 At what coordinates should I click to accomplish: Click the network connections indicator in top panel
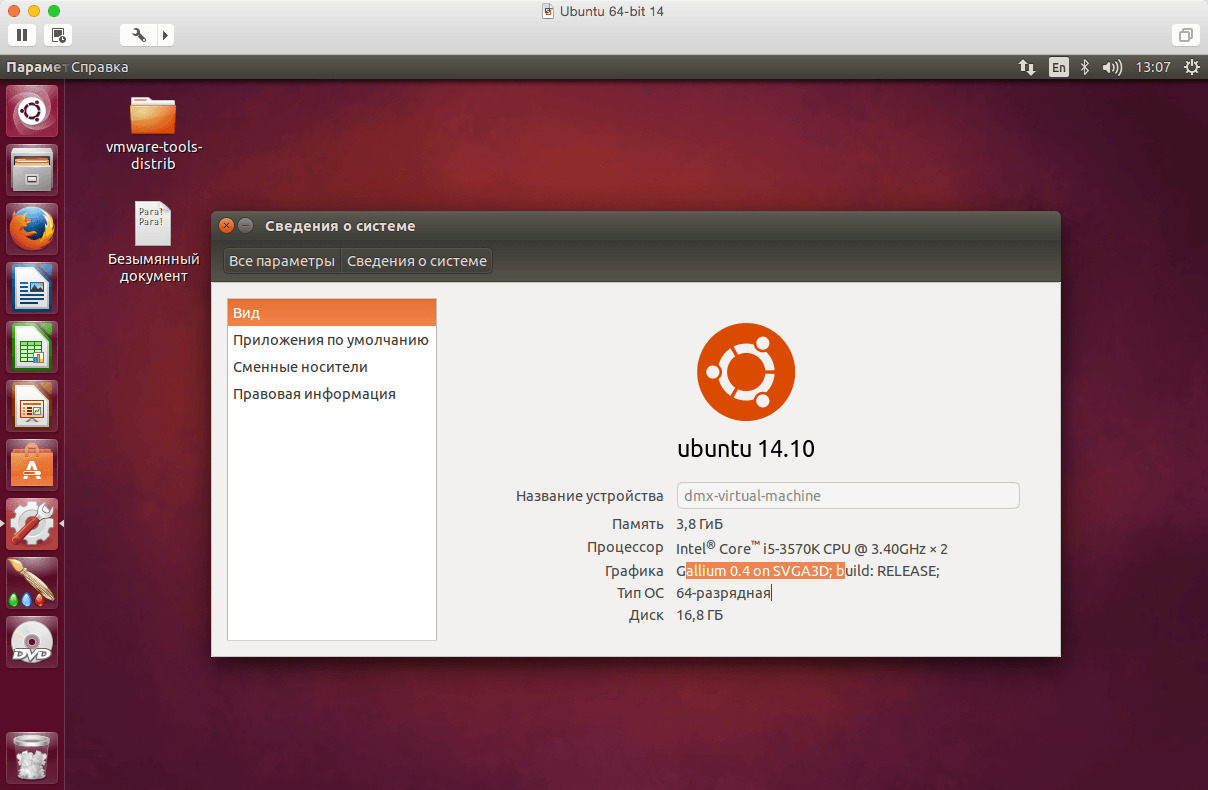point(1027,67)
